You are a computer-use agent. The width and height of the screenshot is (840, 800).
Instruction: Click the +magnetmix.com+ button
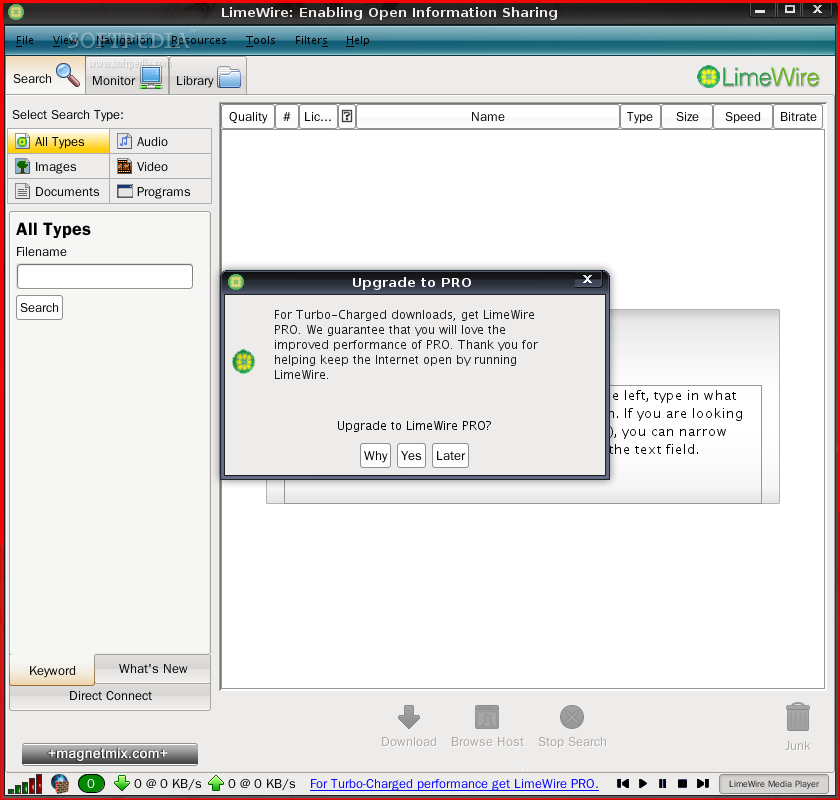pyautogui.click(x=110, y=754)
